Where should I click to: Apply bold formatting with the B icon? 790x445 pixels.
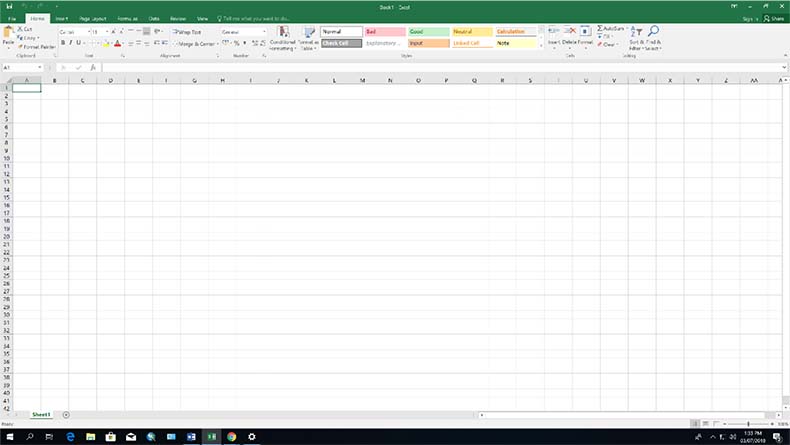(x=62, y=43)
